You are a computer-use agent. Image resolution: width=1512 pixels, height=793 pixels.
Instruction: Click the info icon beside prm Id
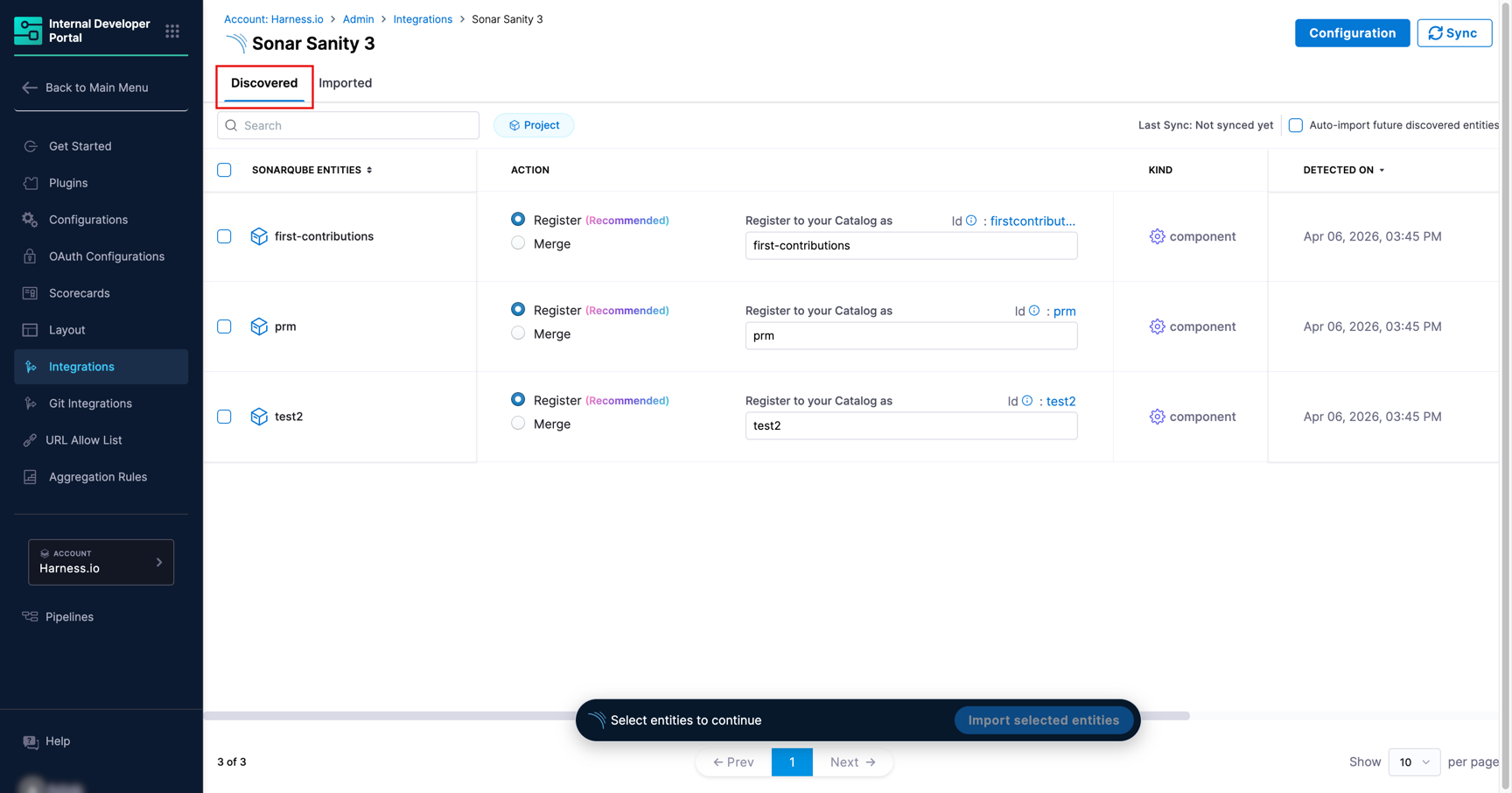[1034, 311]
